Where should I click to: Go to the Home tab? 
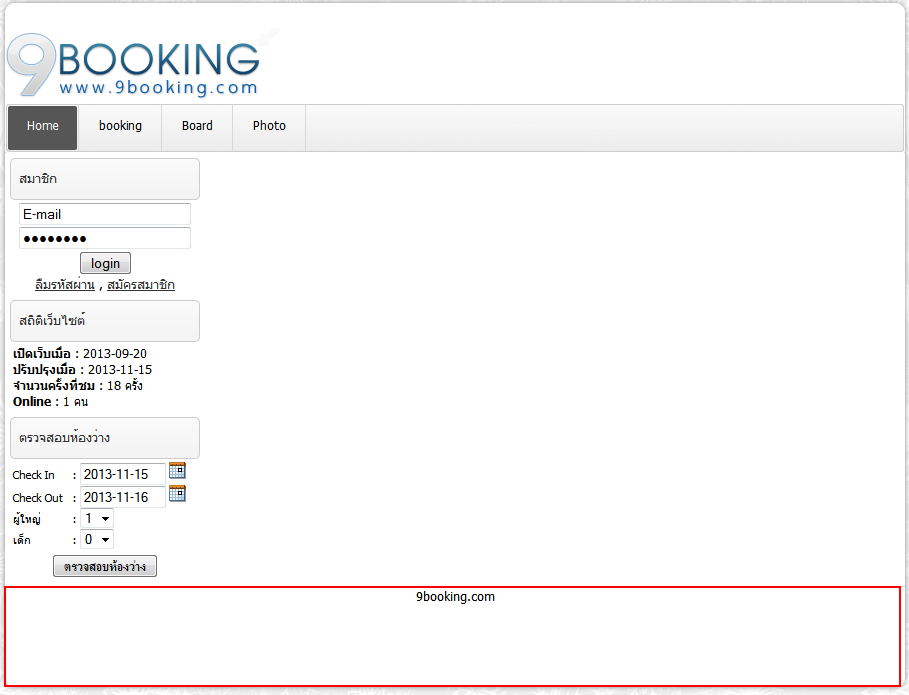(x=42, y=128)
